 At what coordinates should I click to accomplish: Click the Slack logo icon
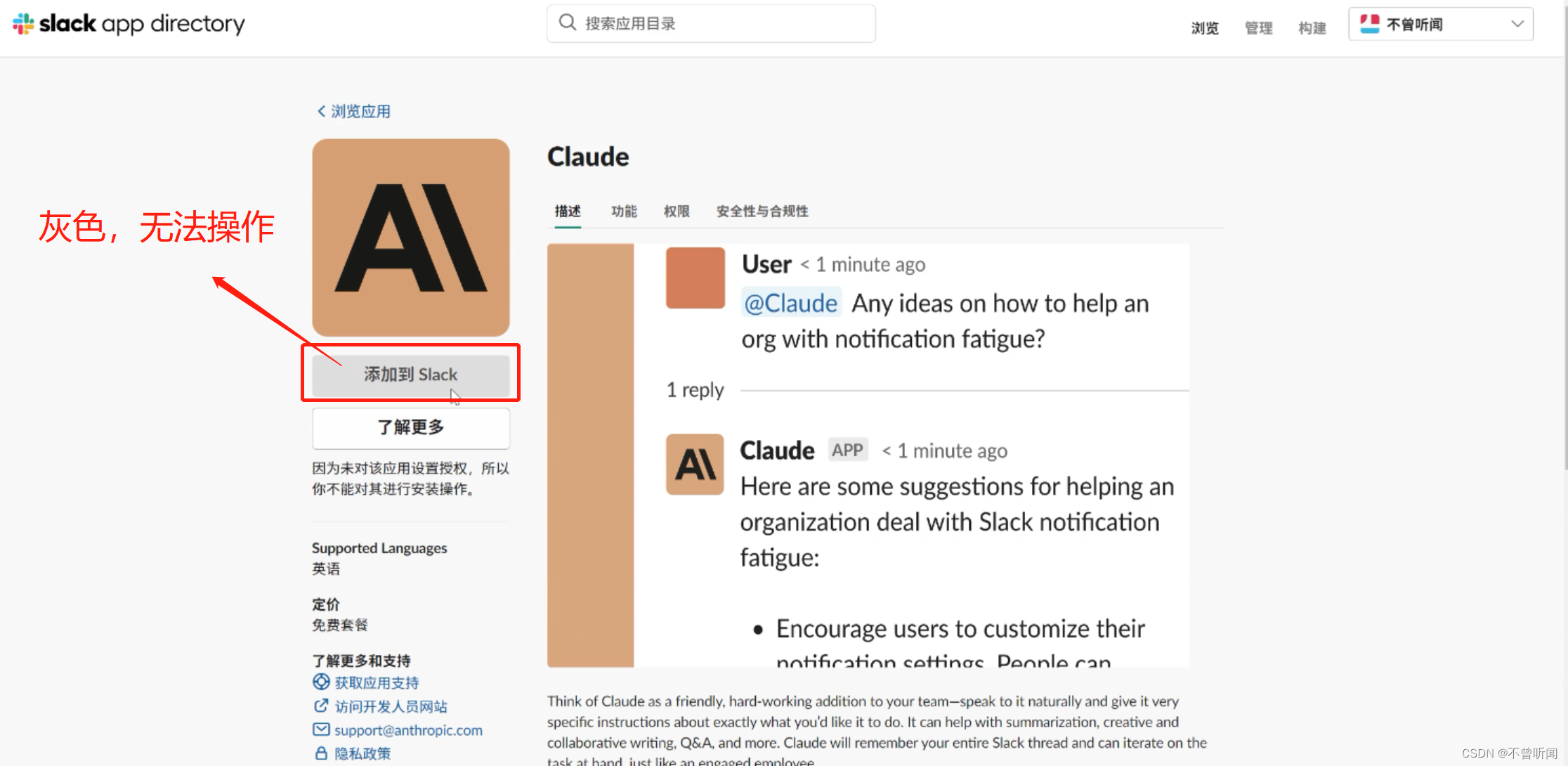(23, 24)
